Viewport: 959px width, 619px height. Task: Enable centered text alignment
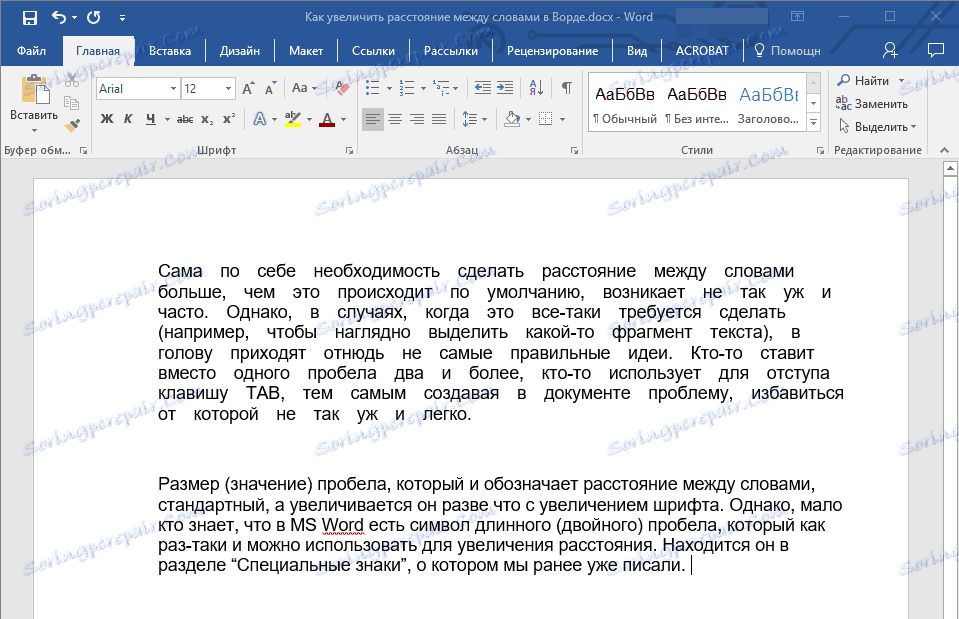[x=394, y=119]
